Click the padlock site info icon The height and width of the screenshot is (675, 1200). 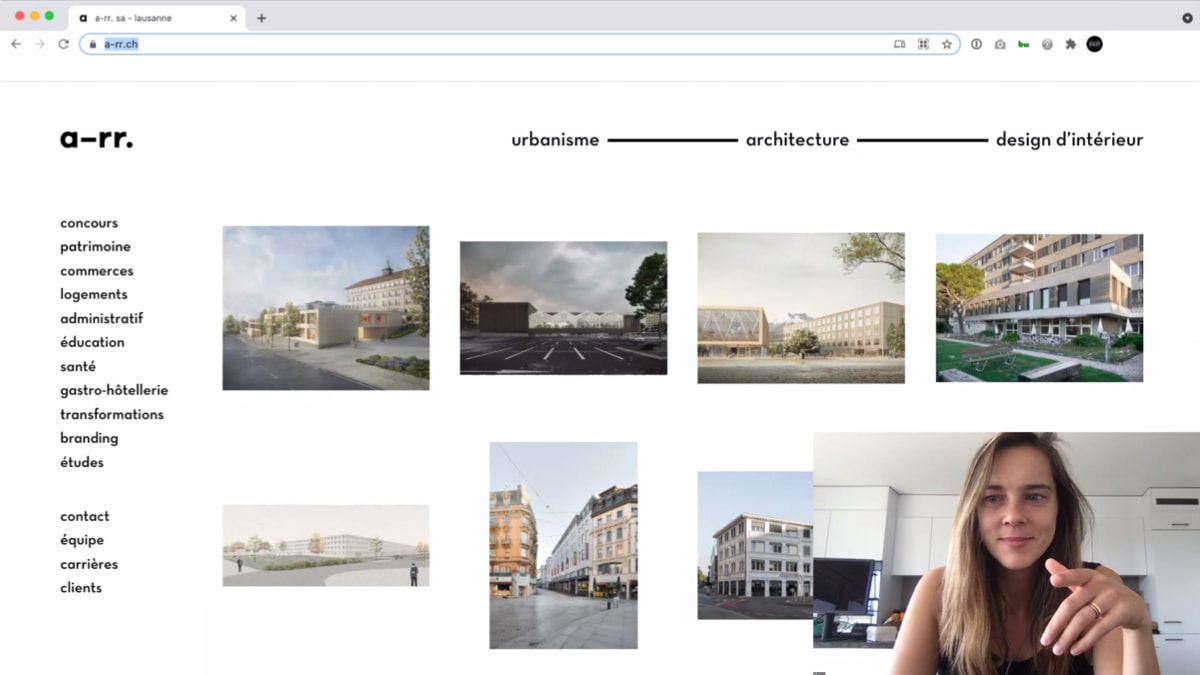(92, 44)
